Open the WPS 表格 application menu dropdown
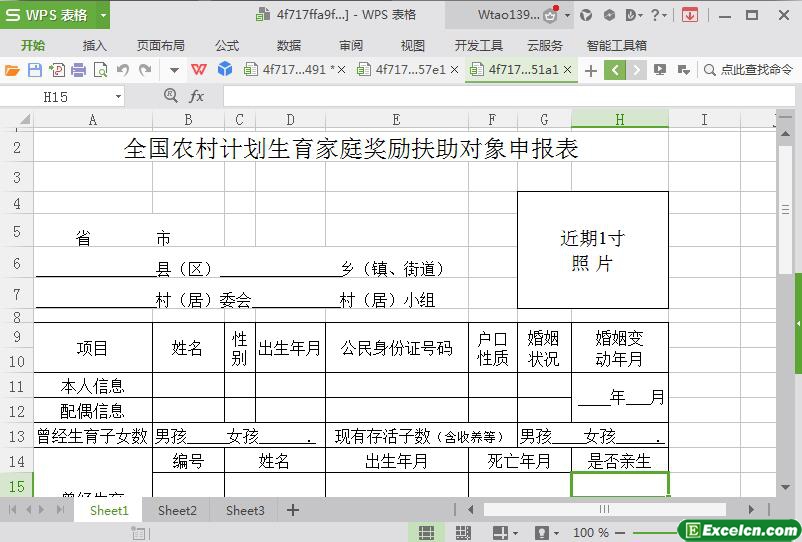802x542 pixels. tap(102, 15)
